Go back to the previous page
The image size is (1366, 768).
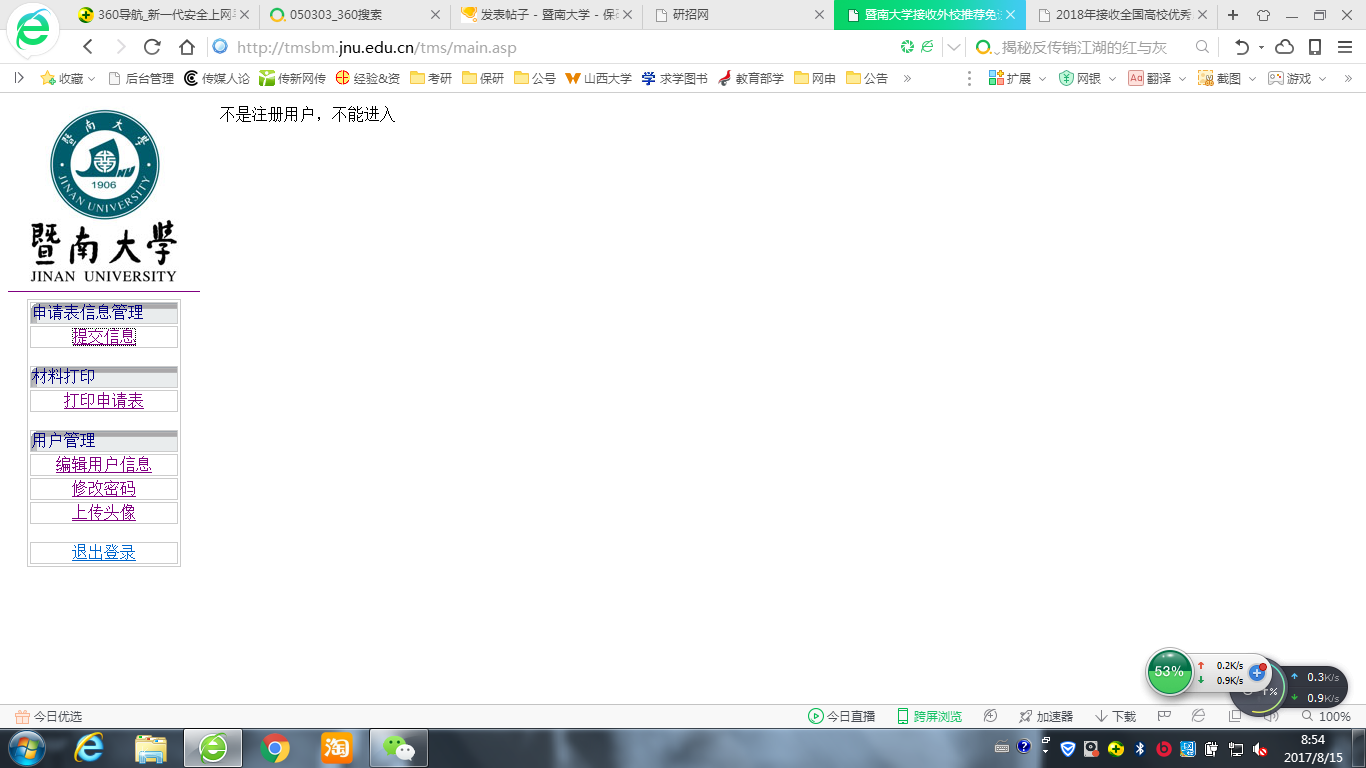88,47
